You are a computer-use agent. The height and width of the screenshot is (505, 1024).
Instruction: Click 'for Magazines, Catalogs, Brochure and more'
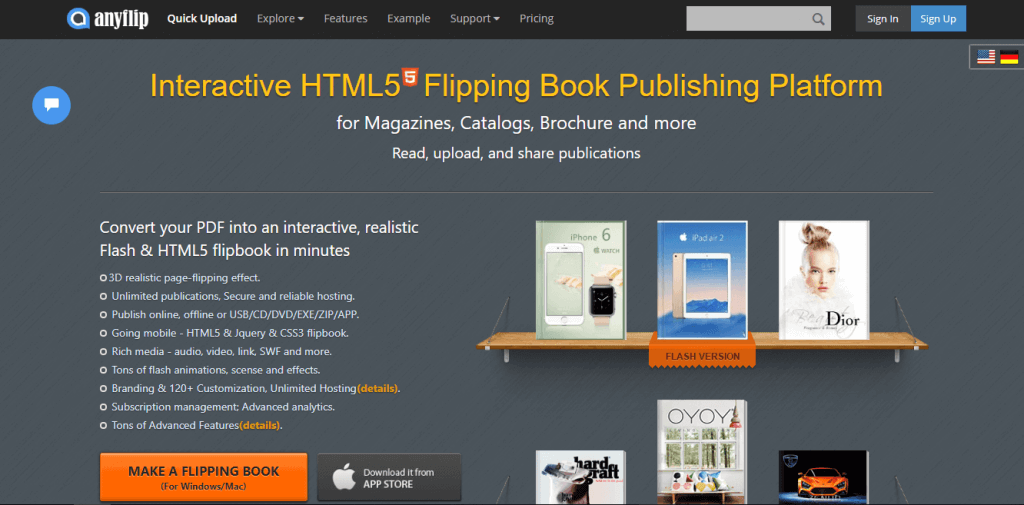click(516, 123)
